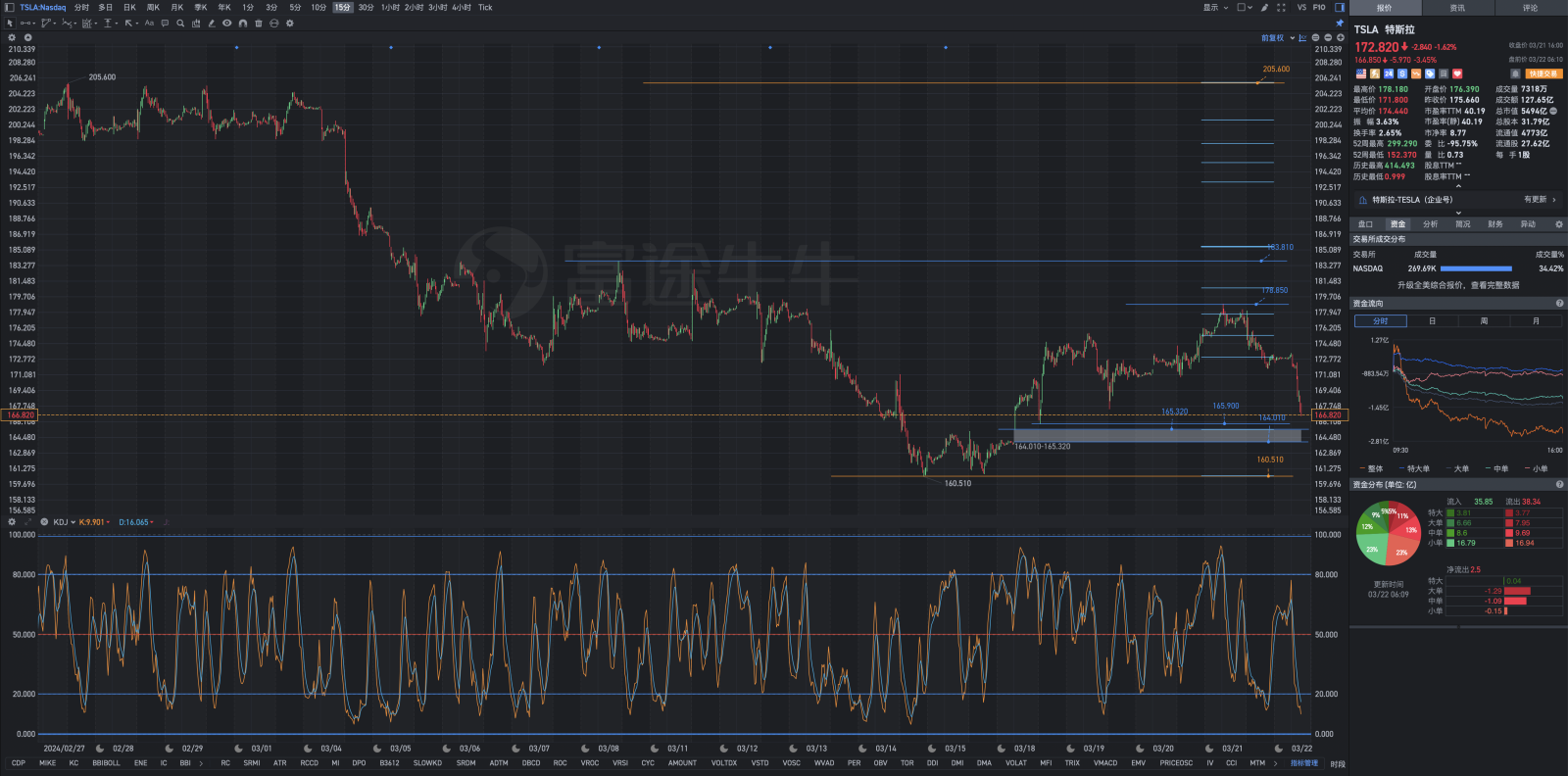Image resolution: width=1568 pixels, height=776 pixels.
Task: Click the 24-hour trading badge icon
Action: click(x=1389, y=73)
